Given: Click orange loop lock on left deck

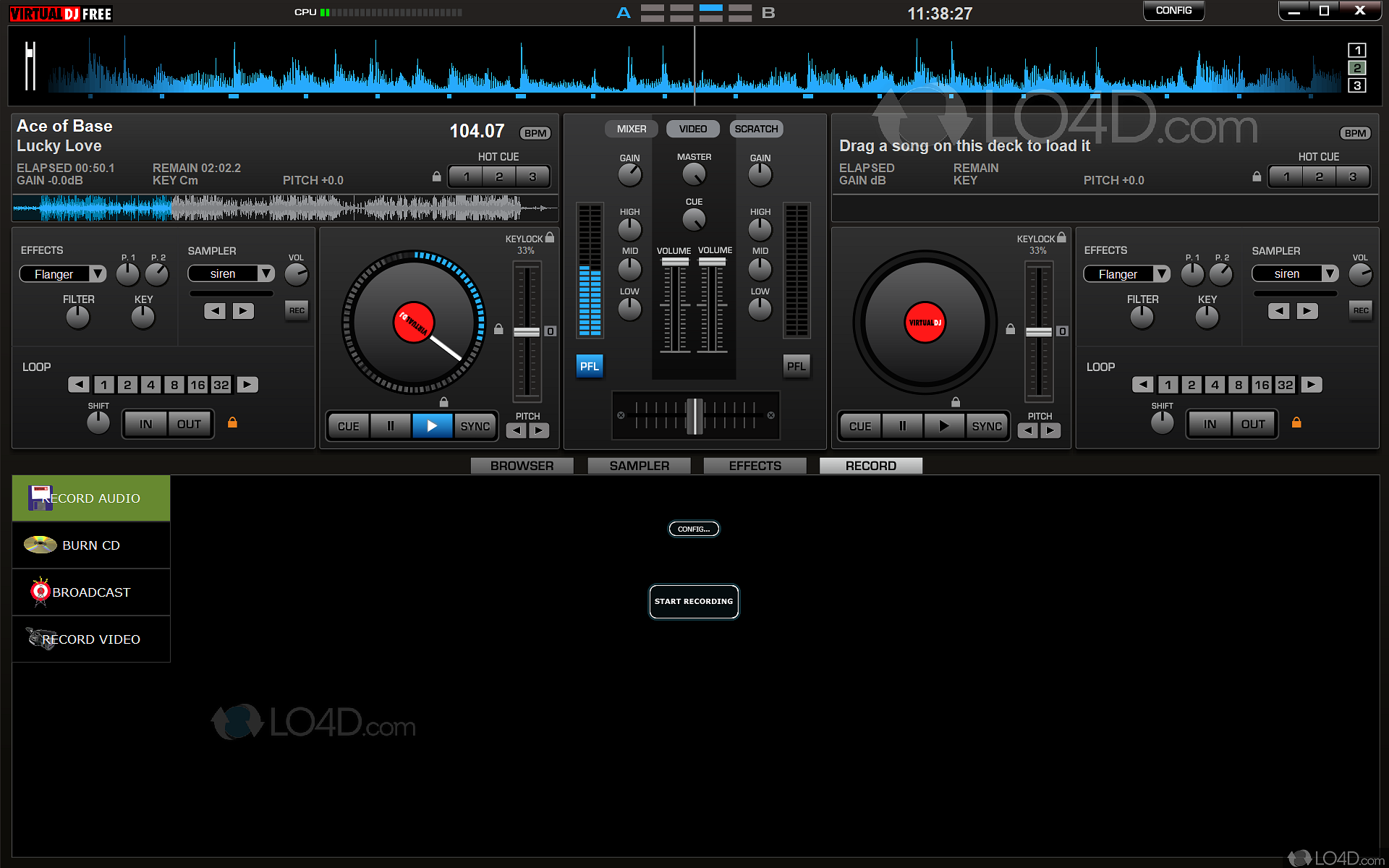Looking at the screenshot, I should 232,422.
